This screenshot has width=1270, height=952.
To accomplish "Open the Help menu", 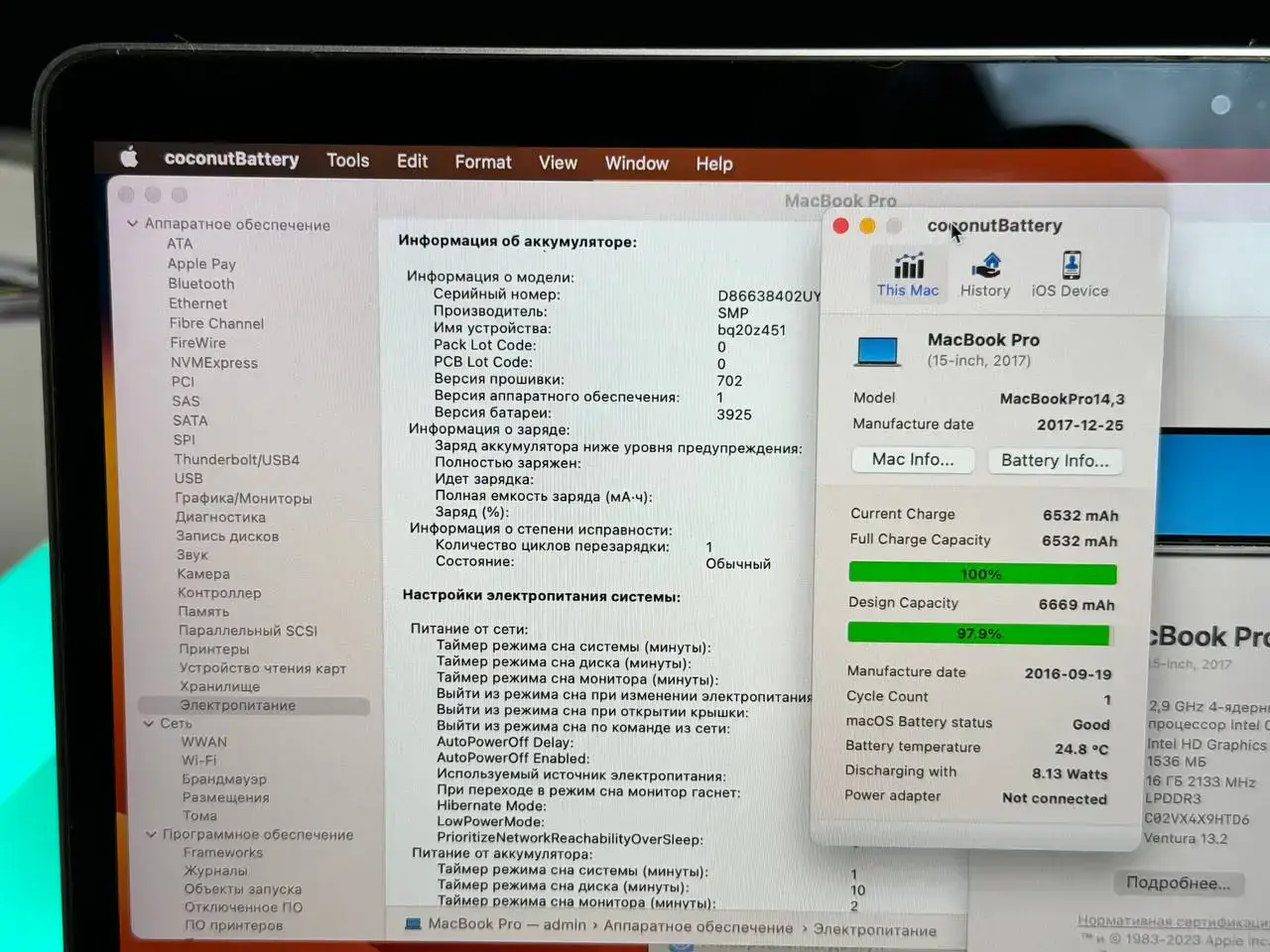I will (x=714, y=164).
